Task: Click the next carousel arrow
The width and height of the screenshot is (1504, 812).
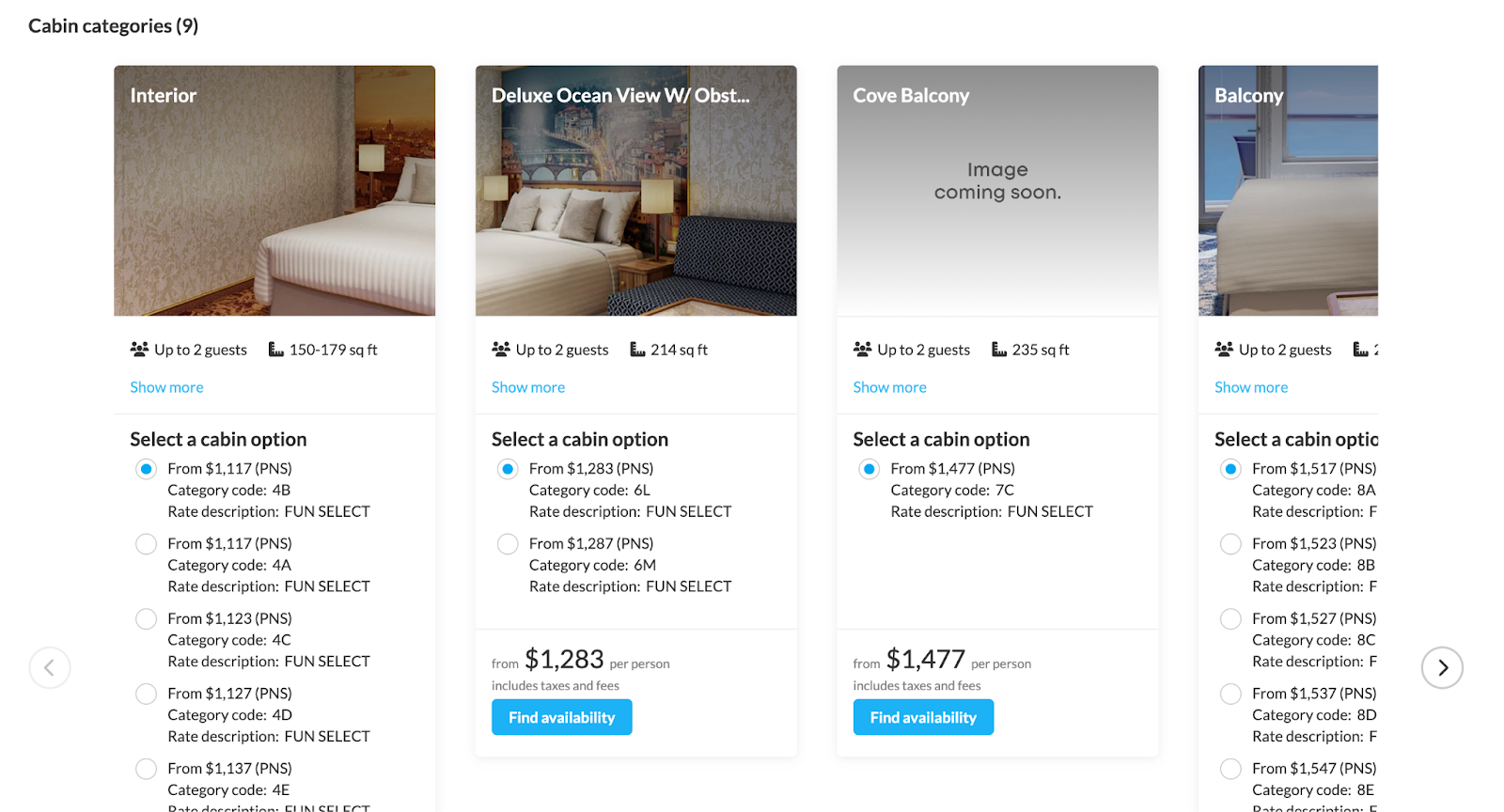Action: pos(1442,668)
